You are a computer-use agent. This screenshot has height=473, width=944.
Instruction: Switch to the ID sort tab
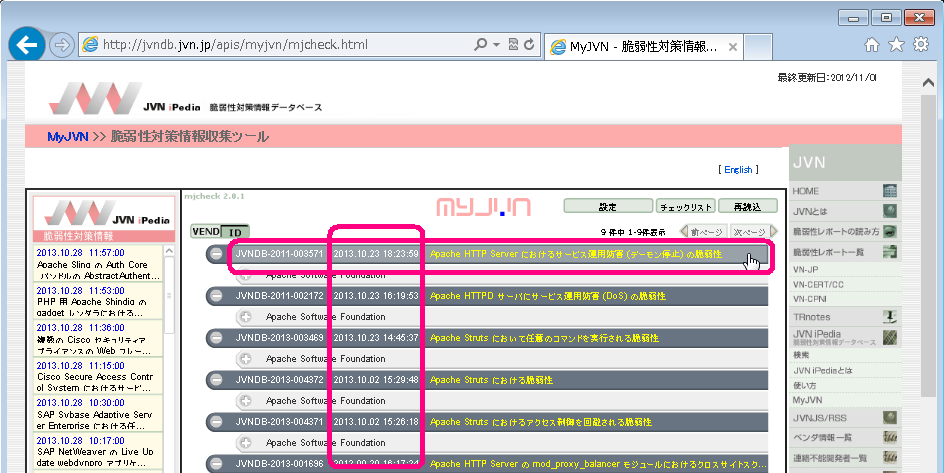235,232
